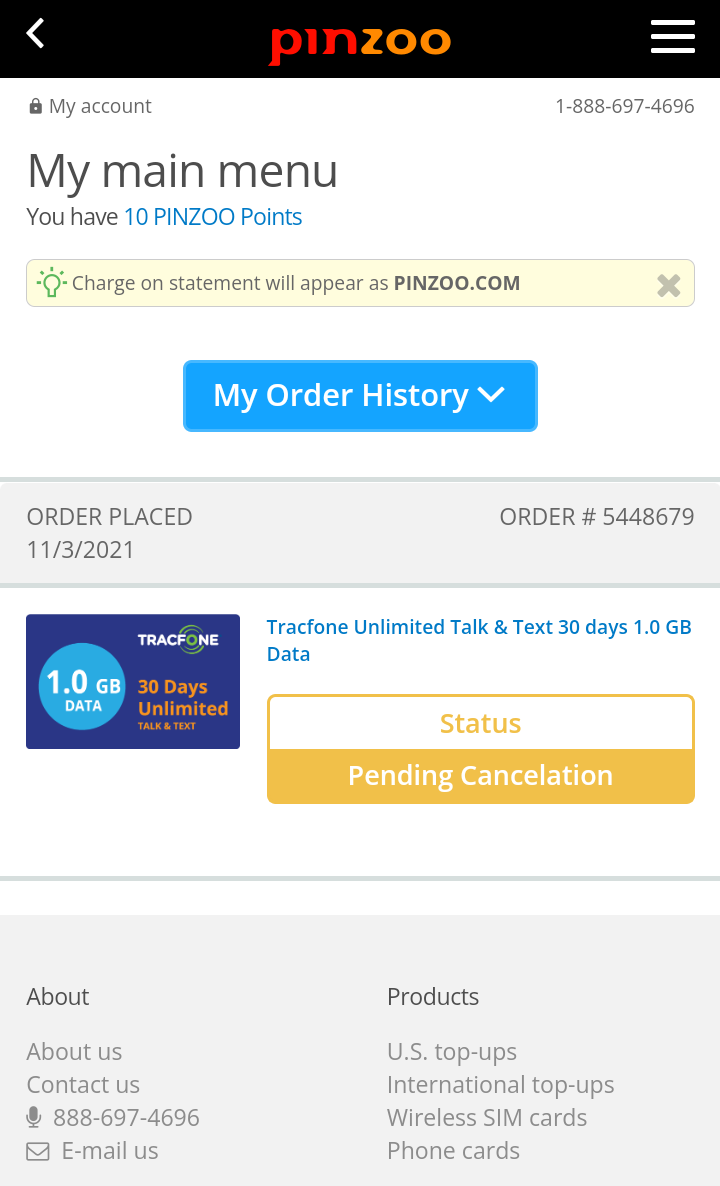Open the Contact us footer link

(83, 1085)
